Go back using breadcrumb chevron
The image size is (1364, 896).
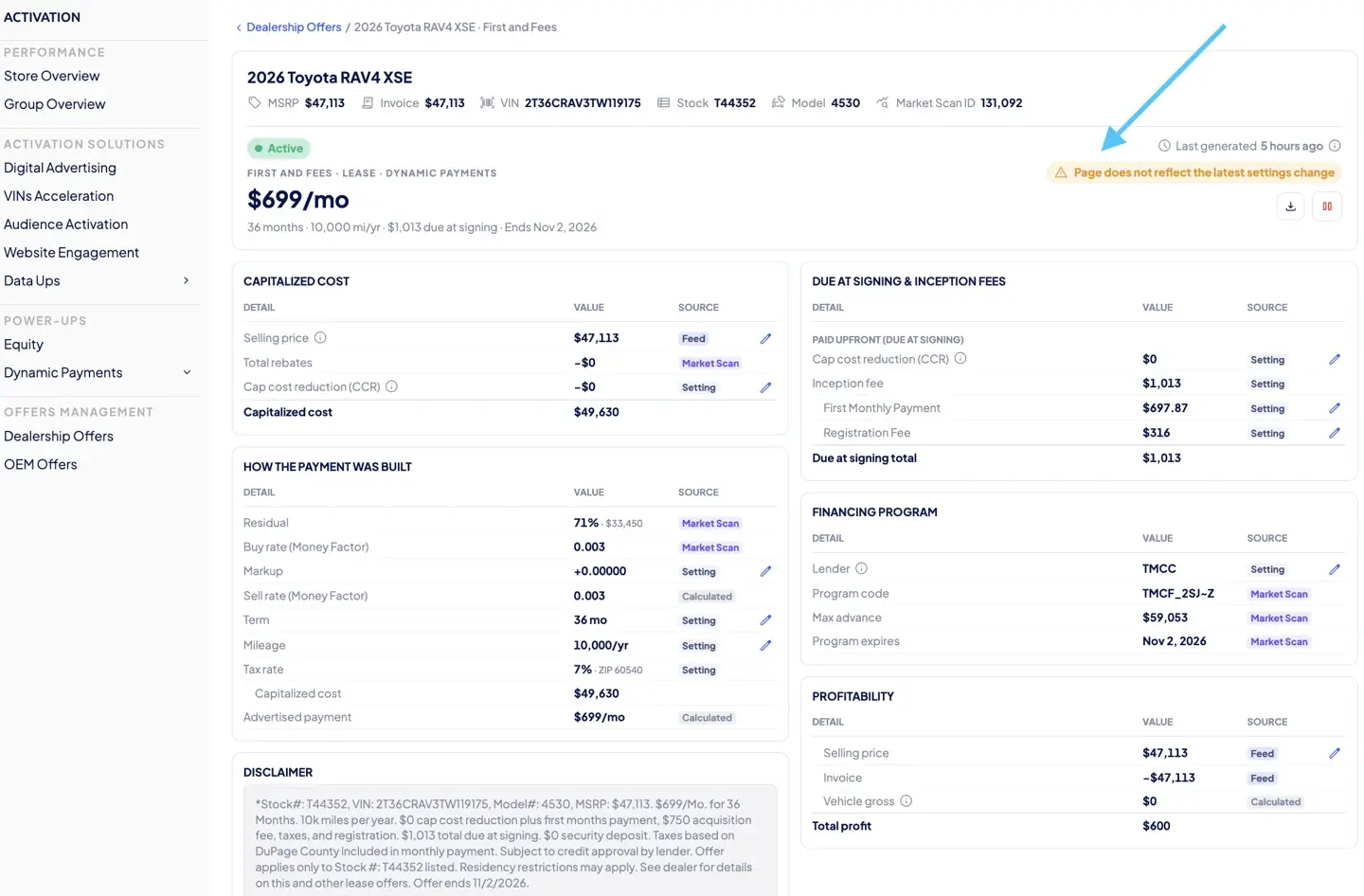[239, 27]
